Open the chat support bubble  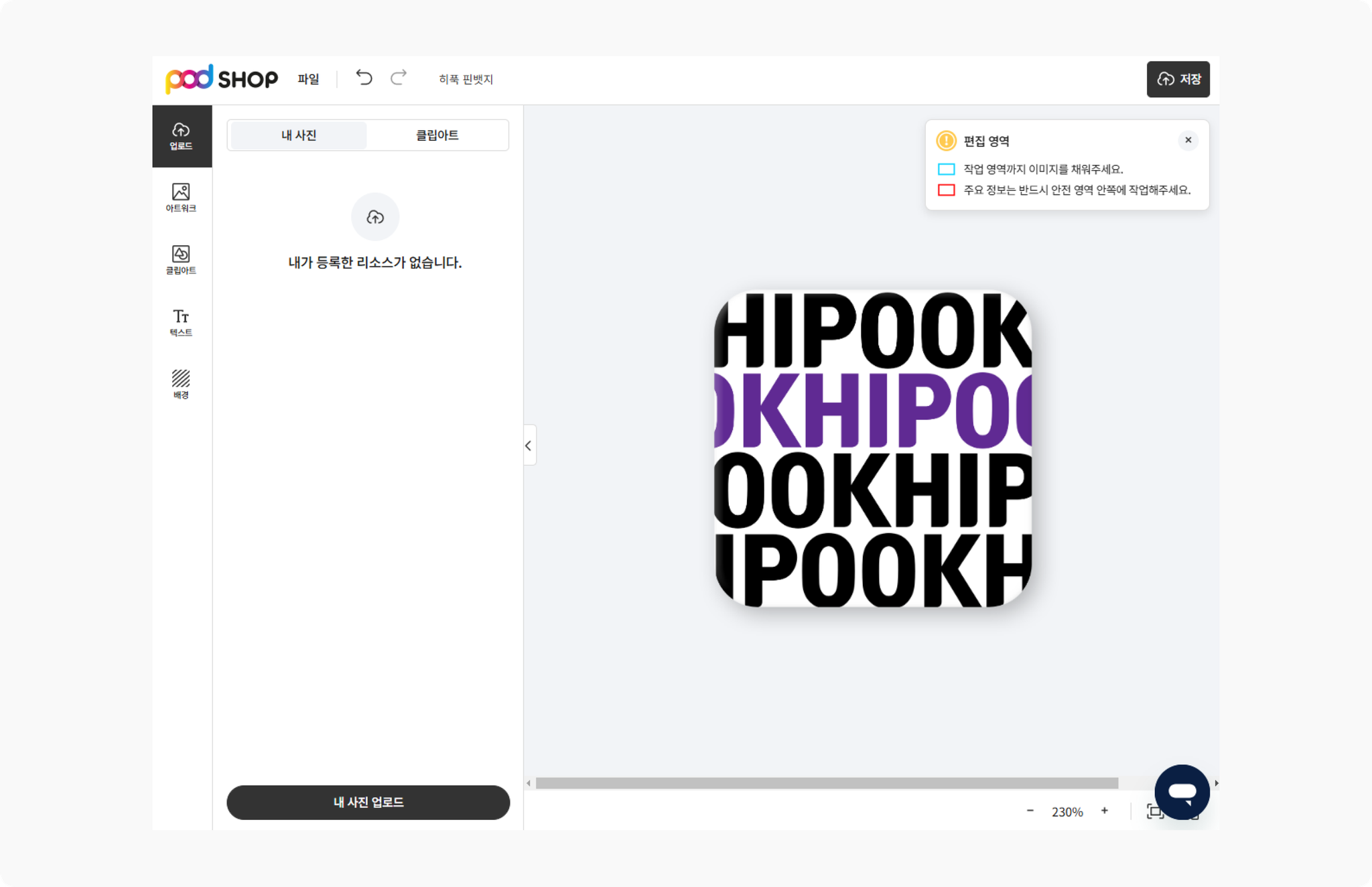[1182, 792]
